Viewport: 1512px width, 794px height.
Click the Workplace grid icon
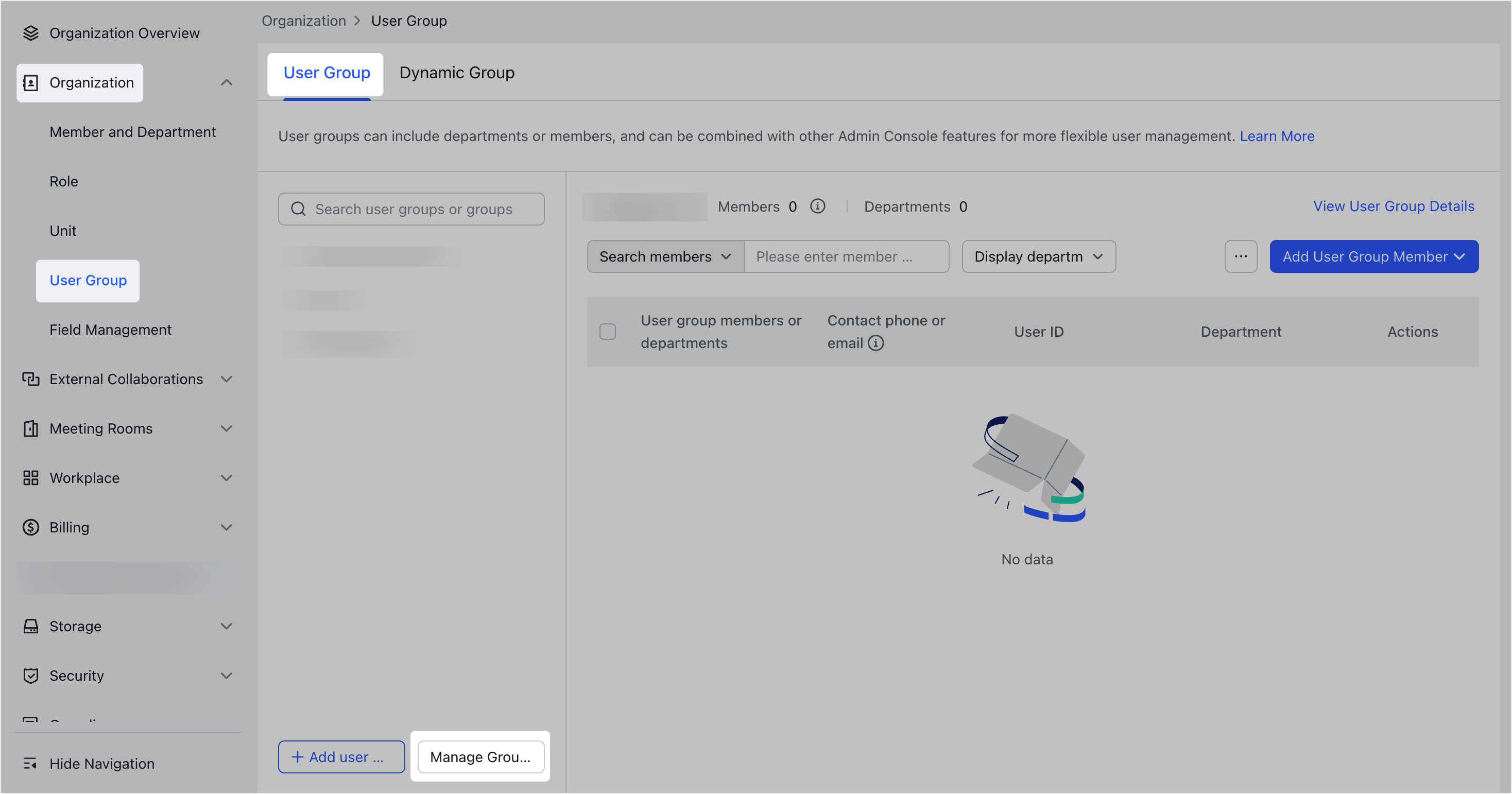click(x=30, y=478)
